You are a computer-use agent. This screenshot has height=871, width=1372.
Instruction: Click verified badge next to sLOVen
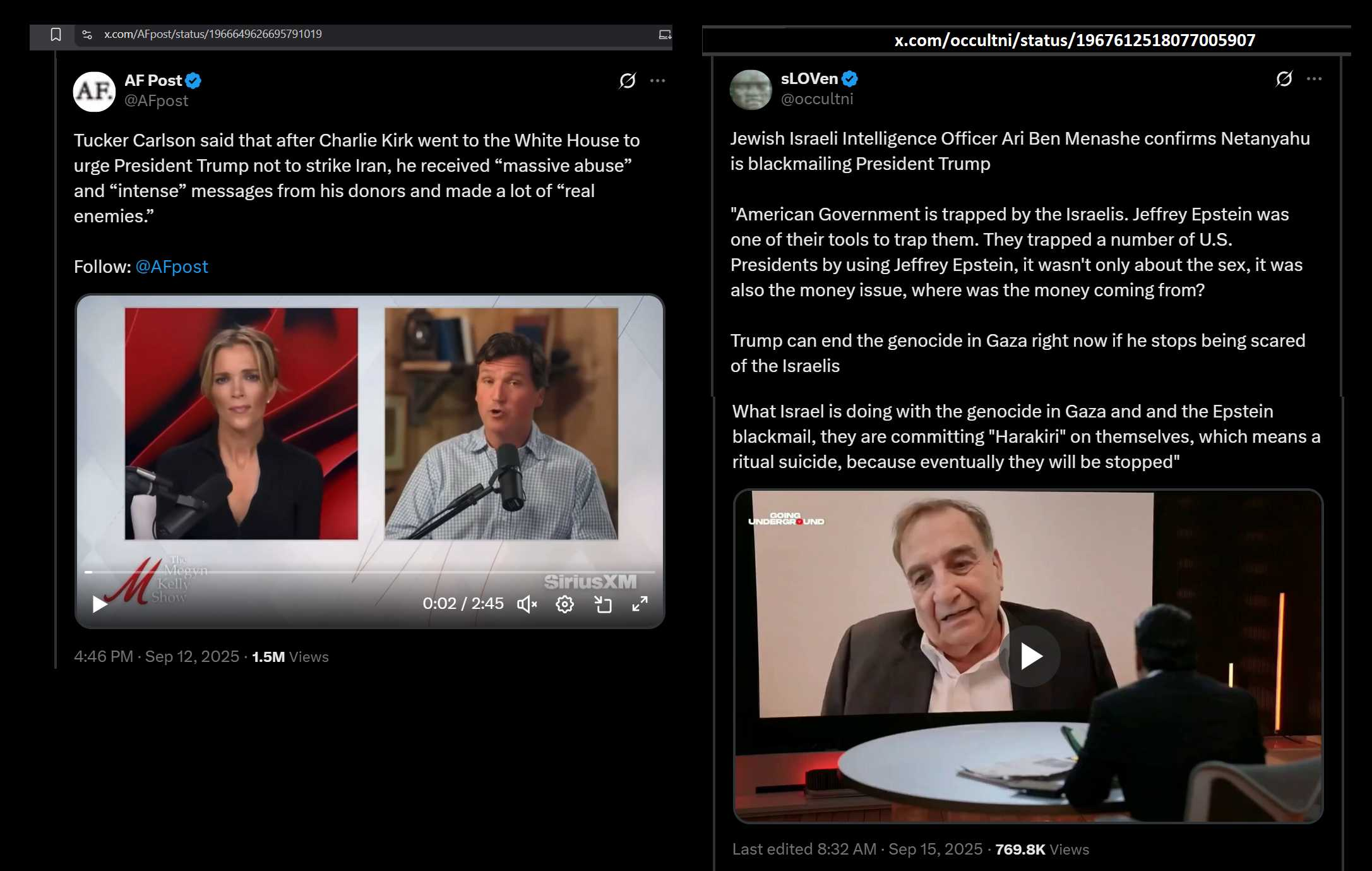click(850, 78)
